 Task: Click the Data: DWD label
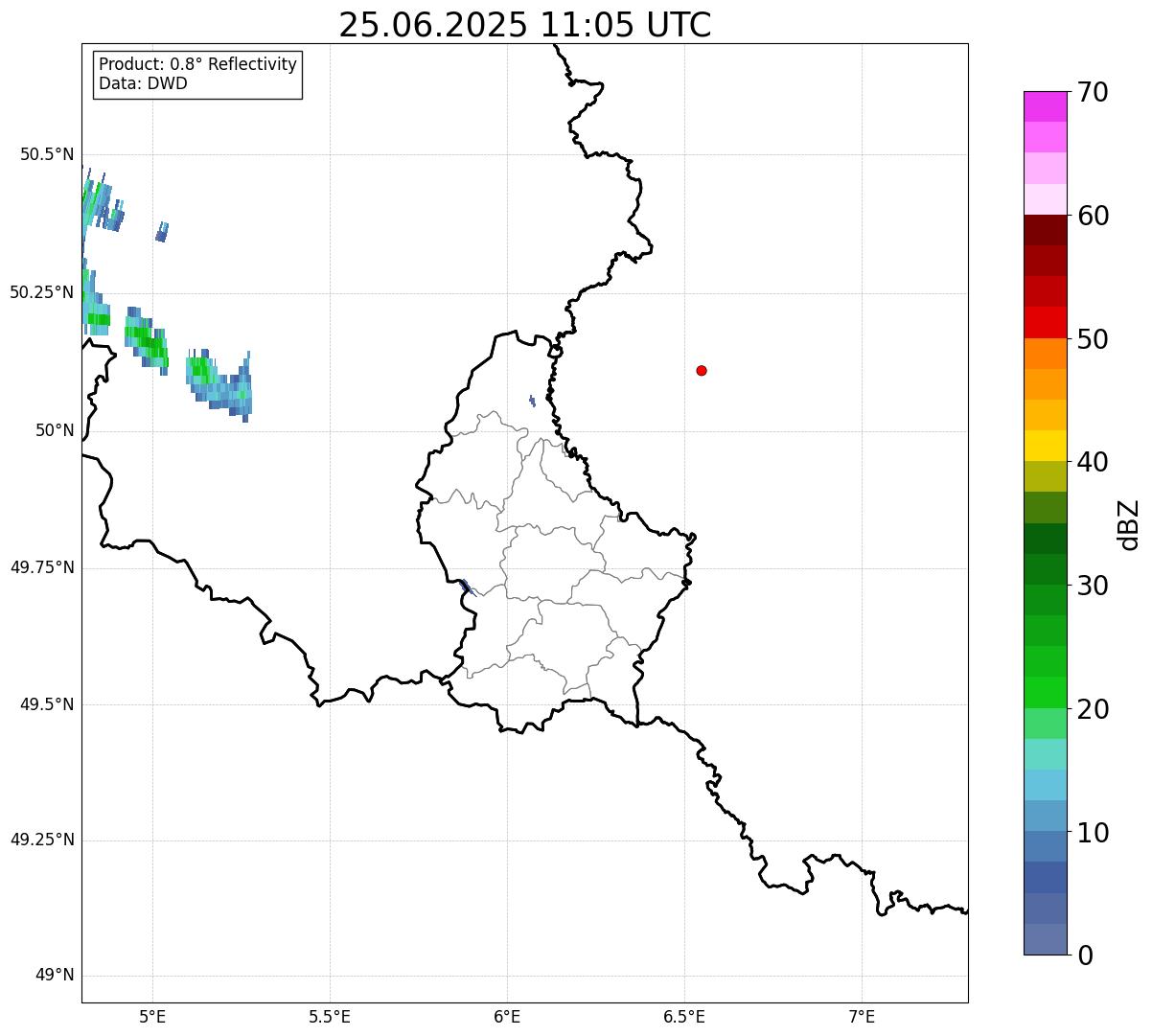click(144, 83)
